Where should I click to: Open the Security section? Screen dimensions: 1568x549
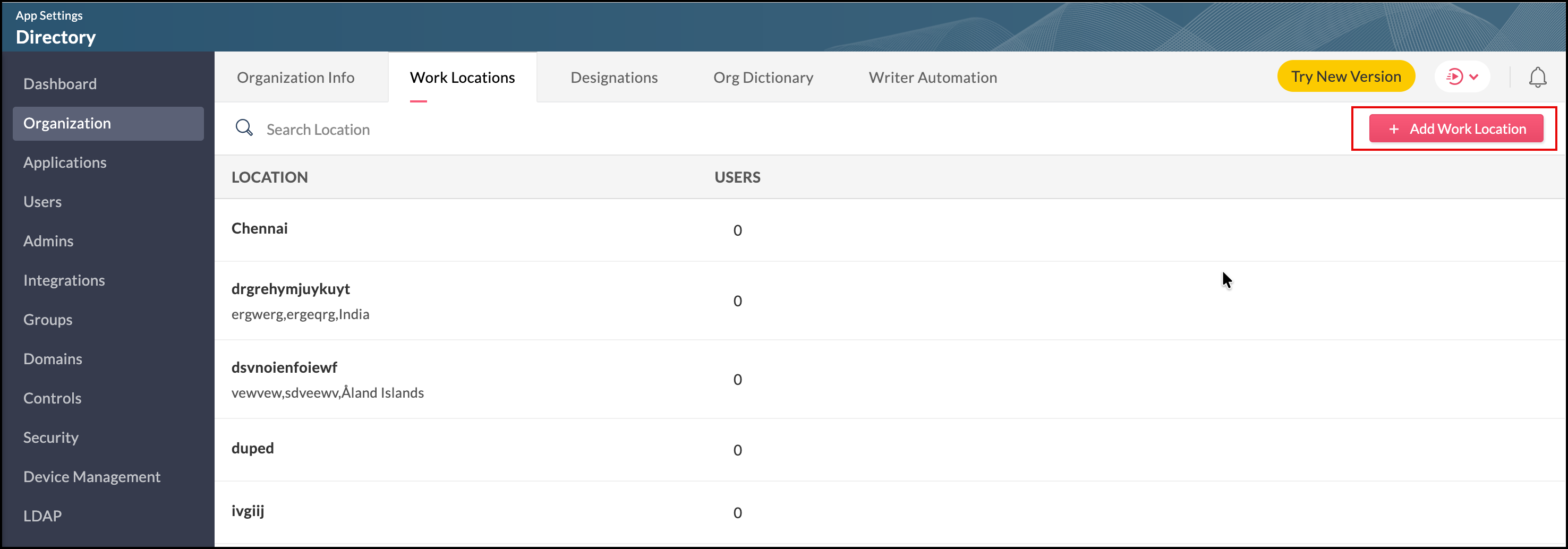pyautogui.click(x=50, y=438)
